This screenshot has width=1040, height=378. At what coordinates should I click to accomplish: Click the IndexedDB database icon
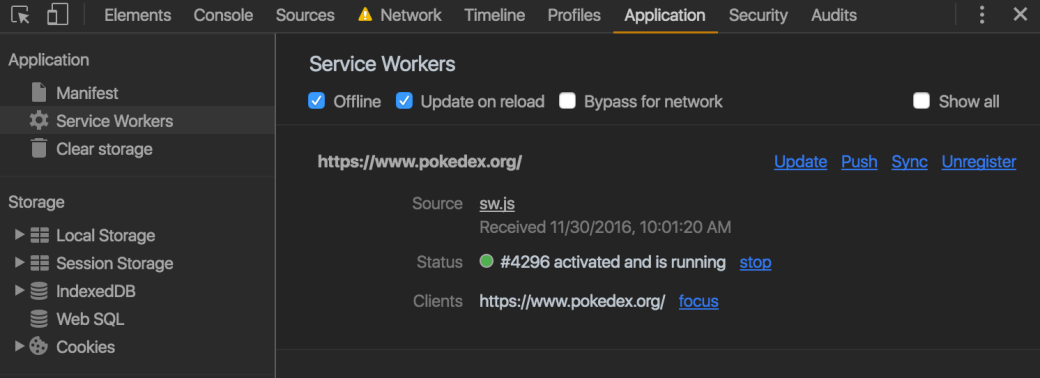39,291
